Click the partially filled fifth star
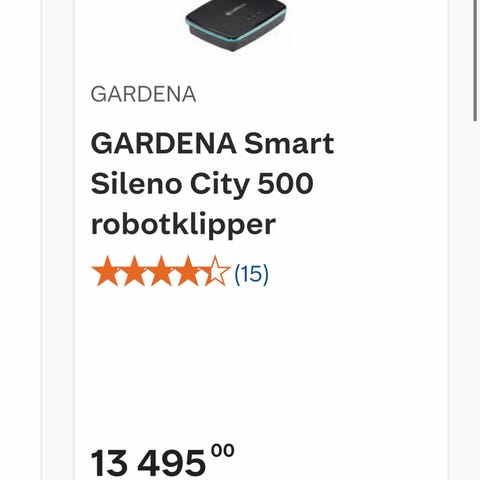Image resolution: width=480 pixels, height=480 pixels. pos(216,271)
